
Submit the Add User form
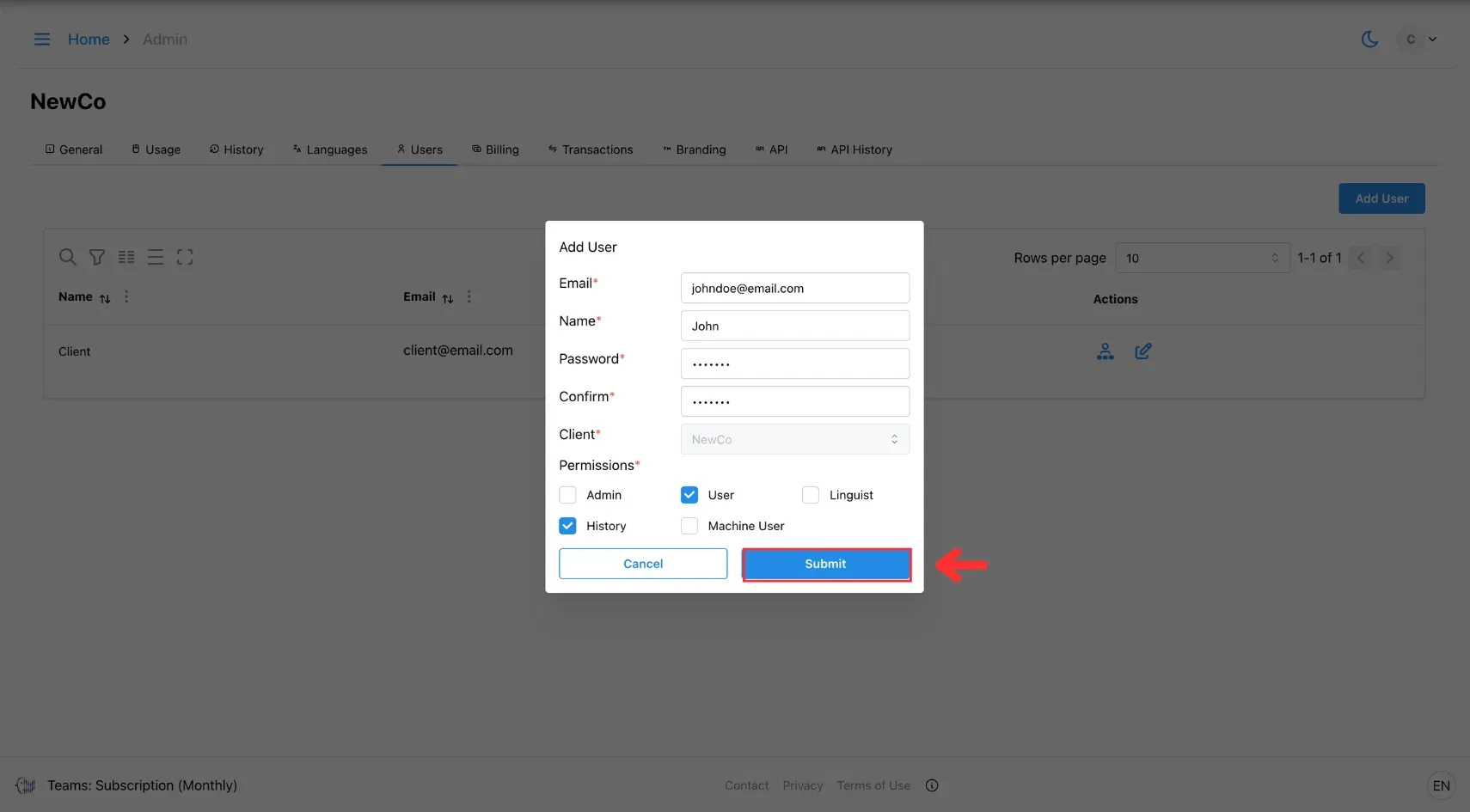826,565
